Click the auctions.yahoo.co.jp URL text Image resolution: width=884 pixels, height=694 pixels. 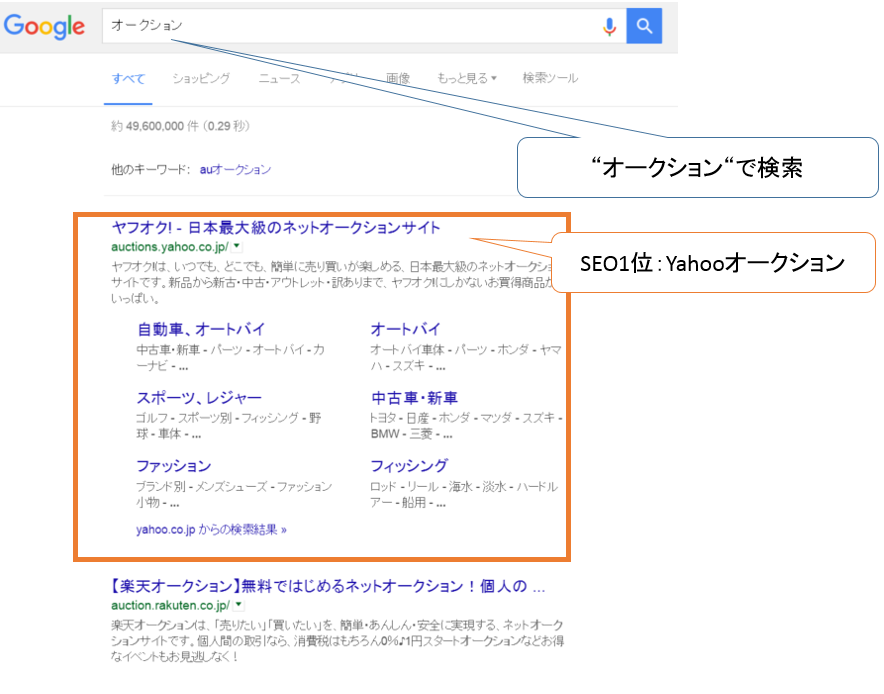pos(170,247)
